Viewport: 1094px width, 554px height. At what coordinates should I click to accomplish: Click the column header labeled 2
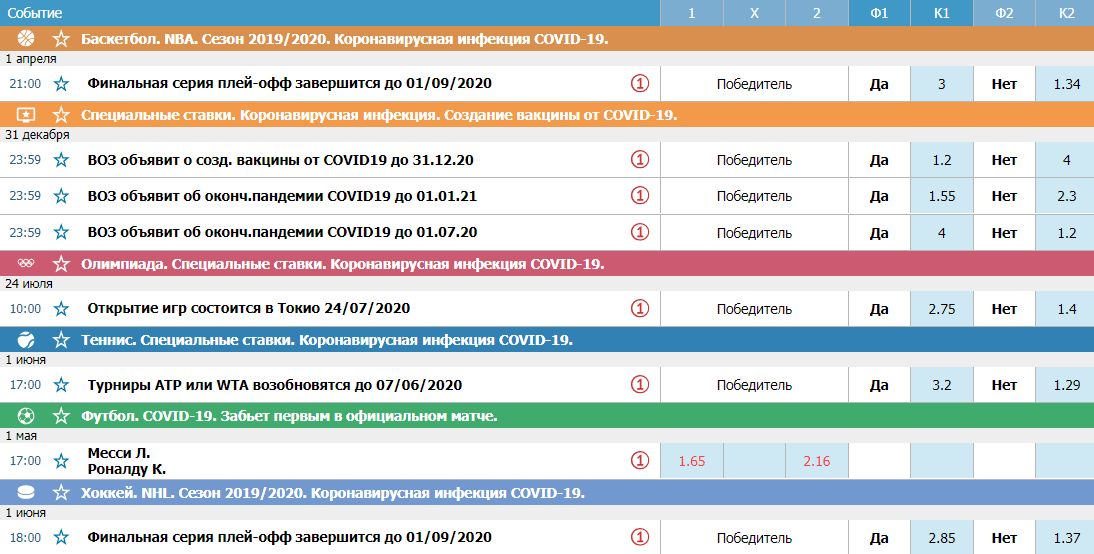point(816,13)
